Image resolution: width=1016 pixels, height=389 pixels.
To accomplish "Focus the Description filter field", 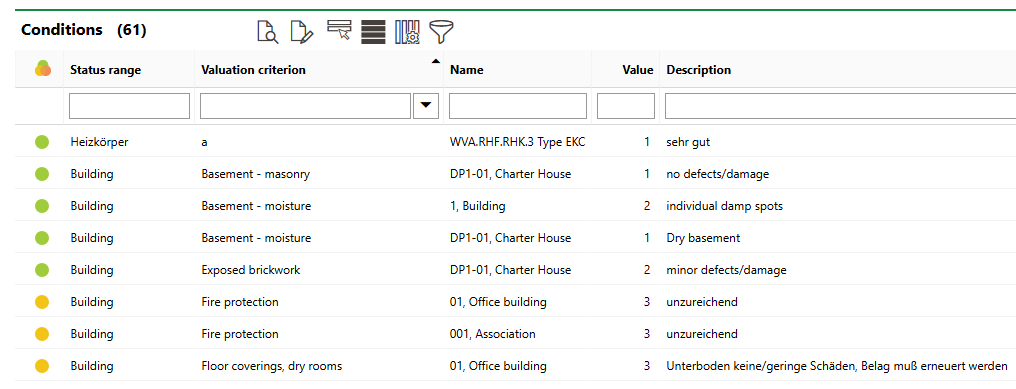I will (840, 106).
